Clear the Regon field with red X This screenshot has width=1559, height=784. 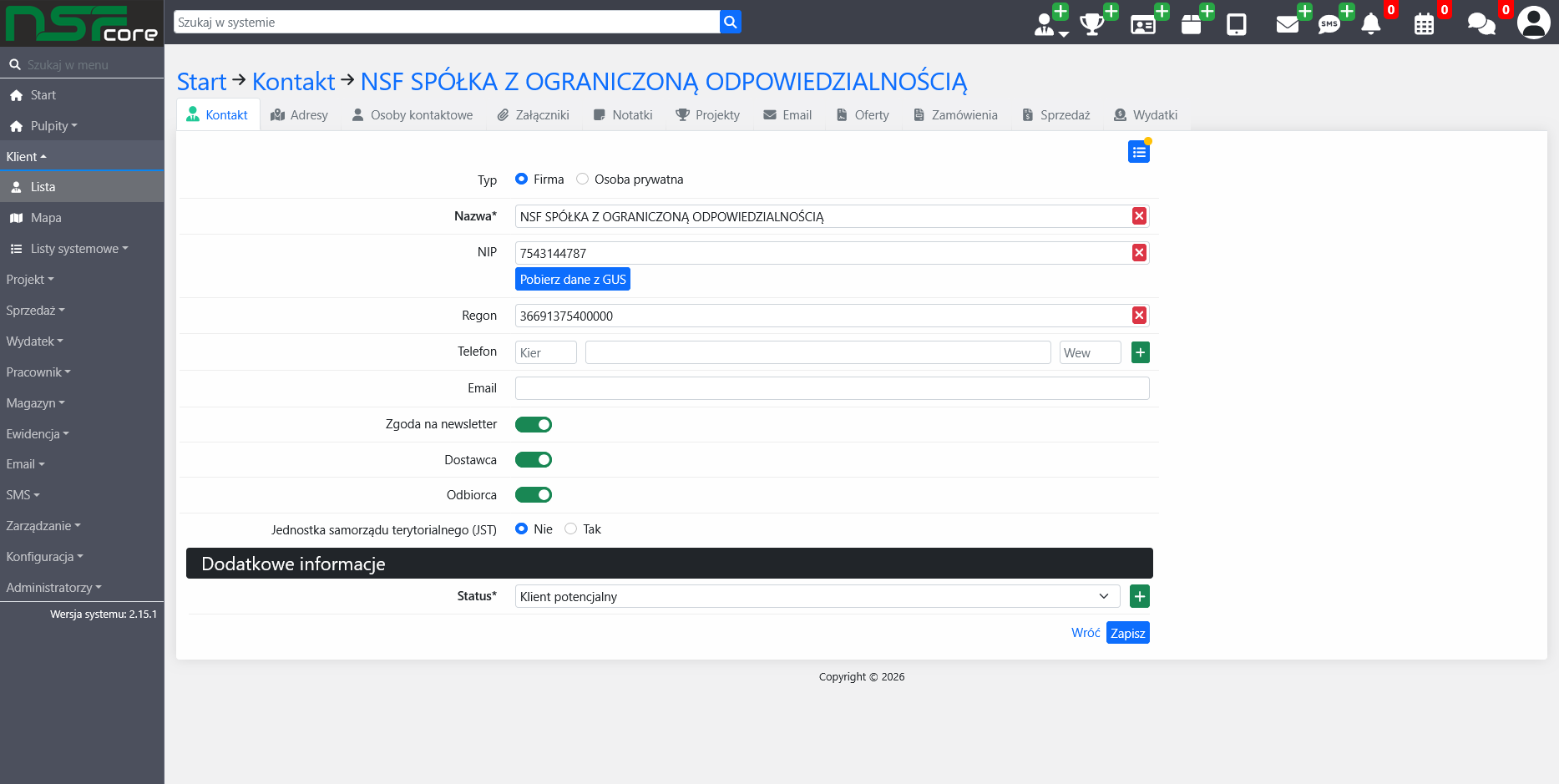coord(1139,316)
